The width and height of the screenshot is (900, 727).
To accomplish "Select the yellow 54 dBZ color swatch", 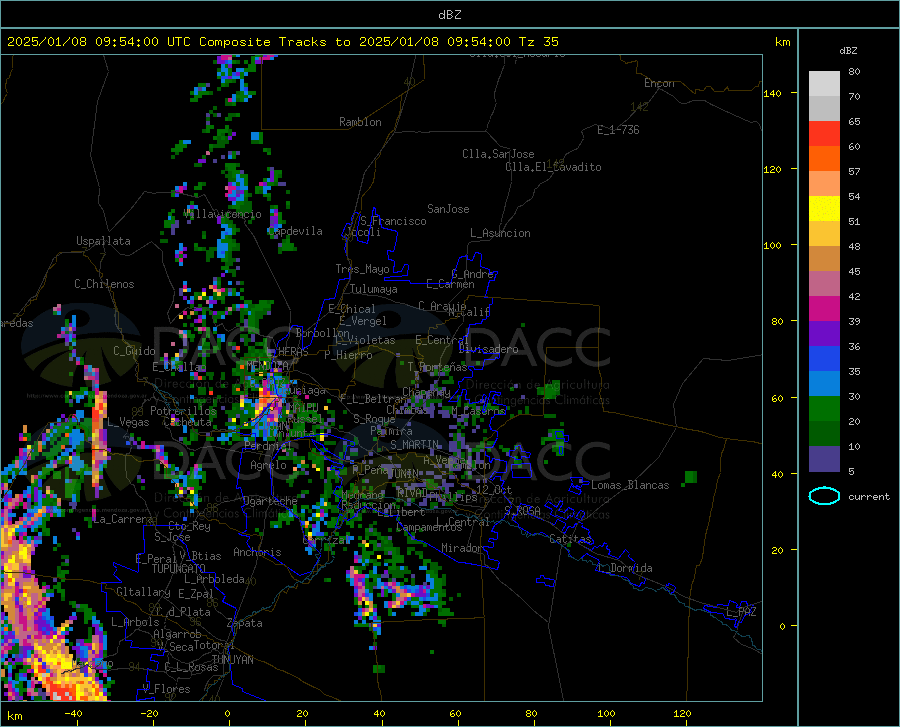I will [x=824, y=209].
